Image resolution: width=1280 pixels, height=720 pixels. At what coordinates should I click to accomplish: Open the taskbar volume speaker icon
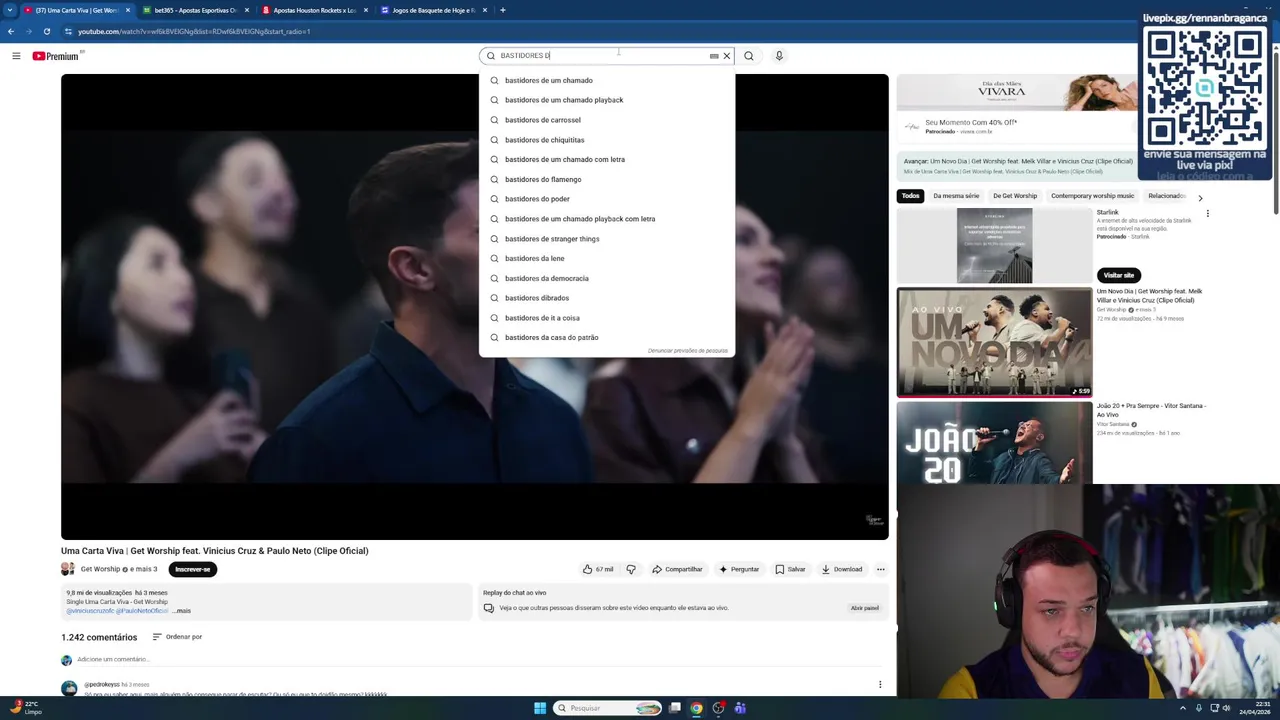click(1228, 708)
